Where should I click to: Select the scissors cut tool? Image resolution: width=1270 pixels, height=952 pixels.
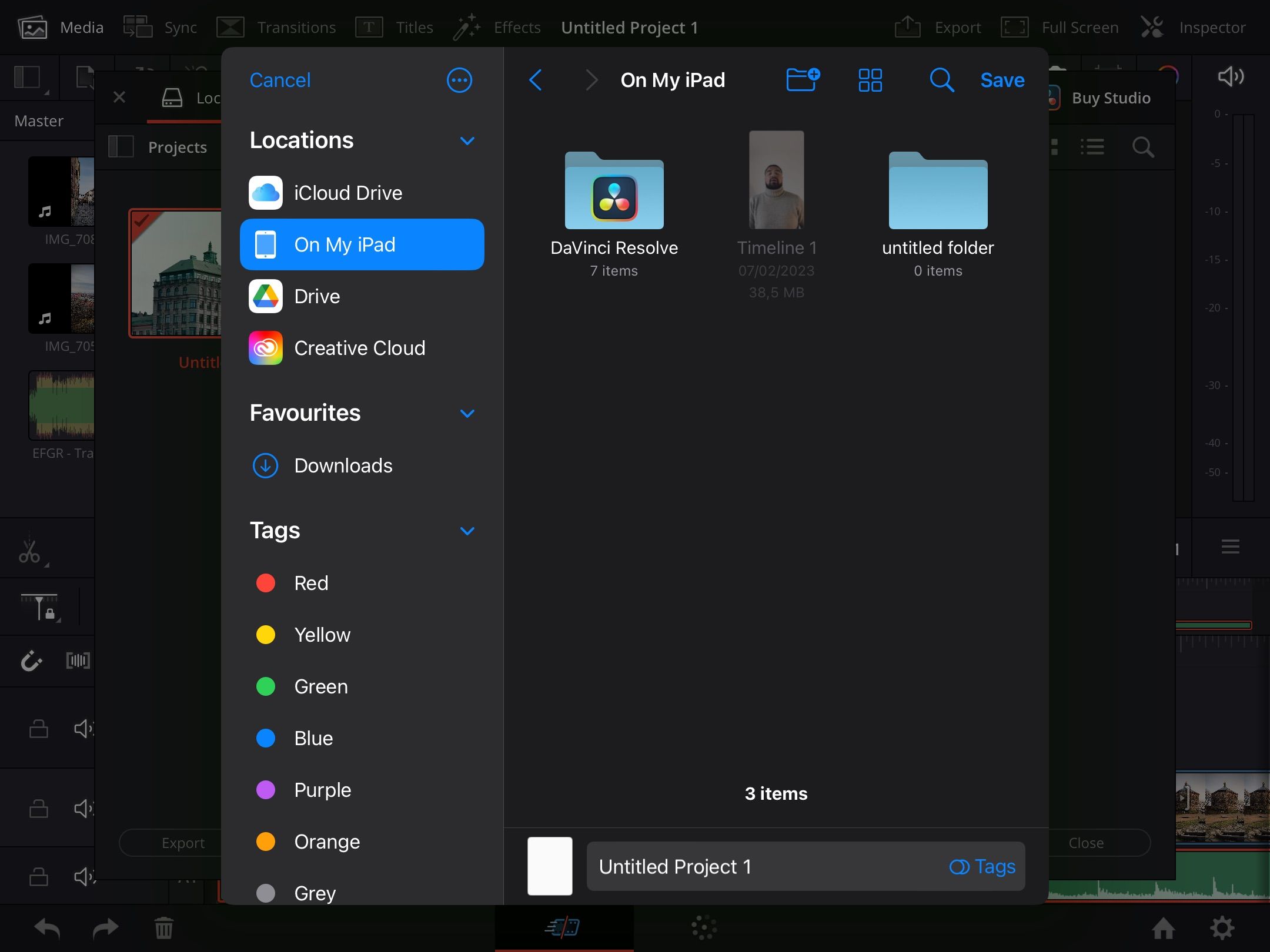(29, 552)
